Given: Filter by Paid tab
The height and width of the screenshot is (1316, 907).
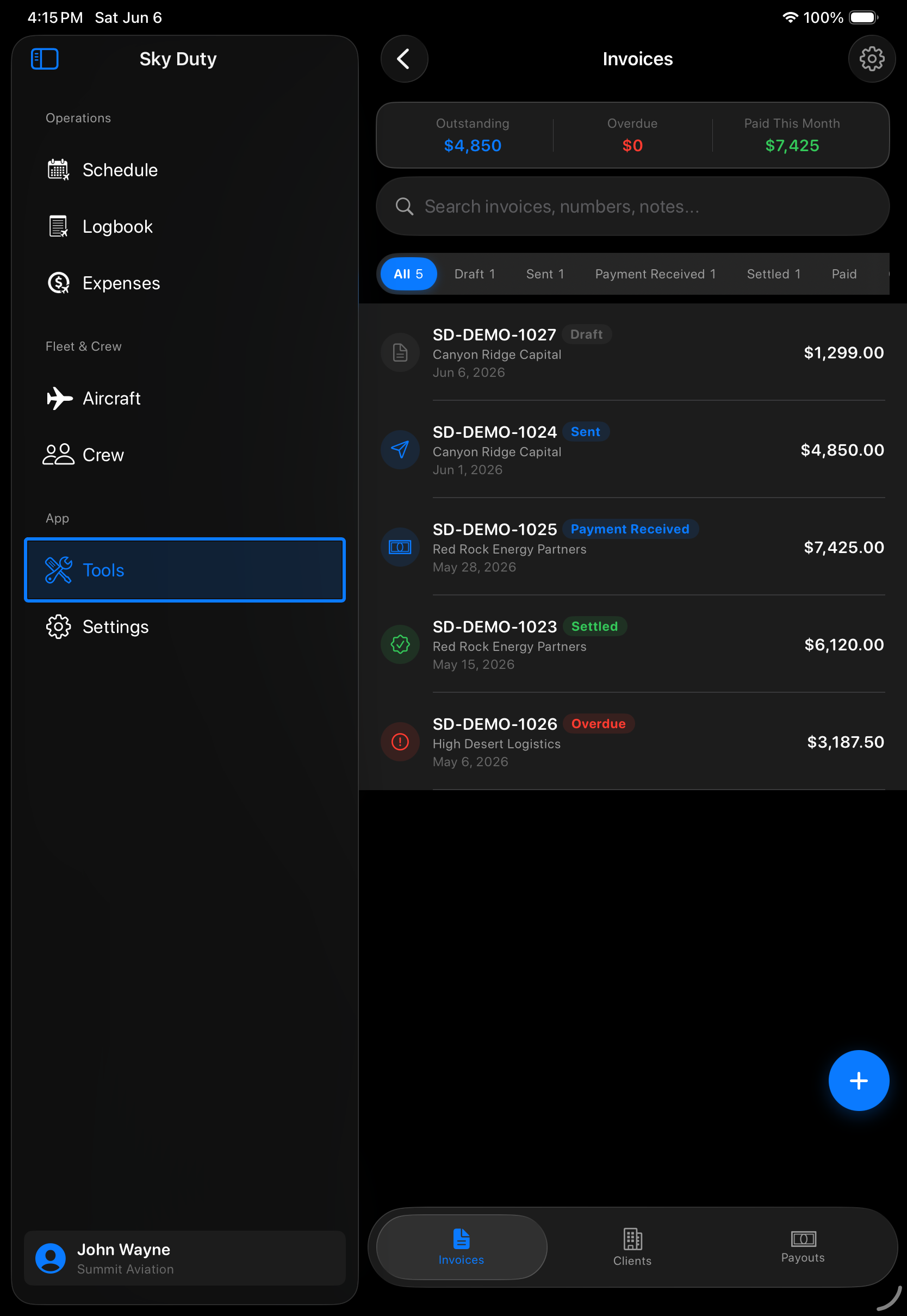Looking at the screenshot, I should click(x=844, y=274).
